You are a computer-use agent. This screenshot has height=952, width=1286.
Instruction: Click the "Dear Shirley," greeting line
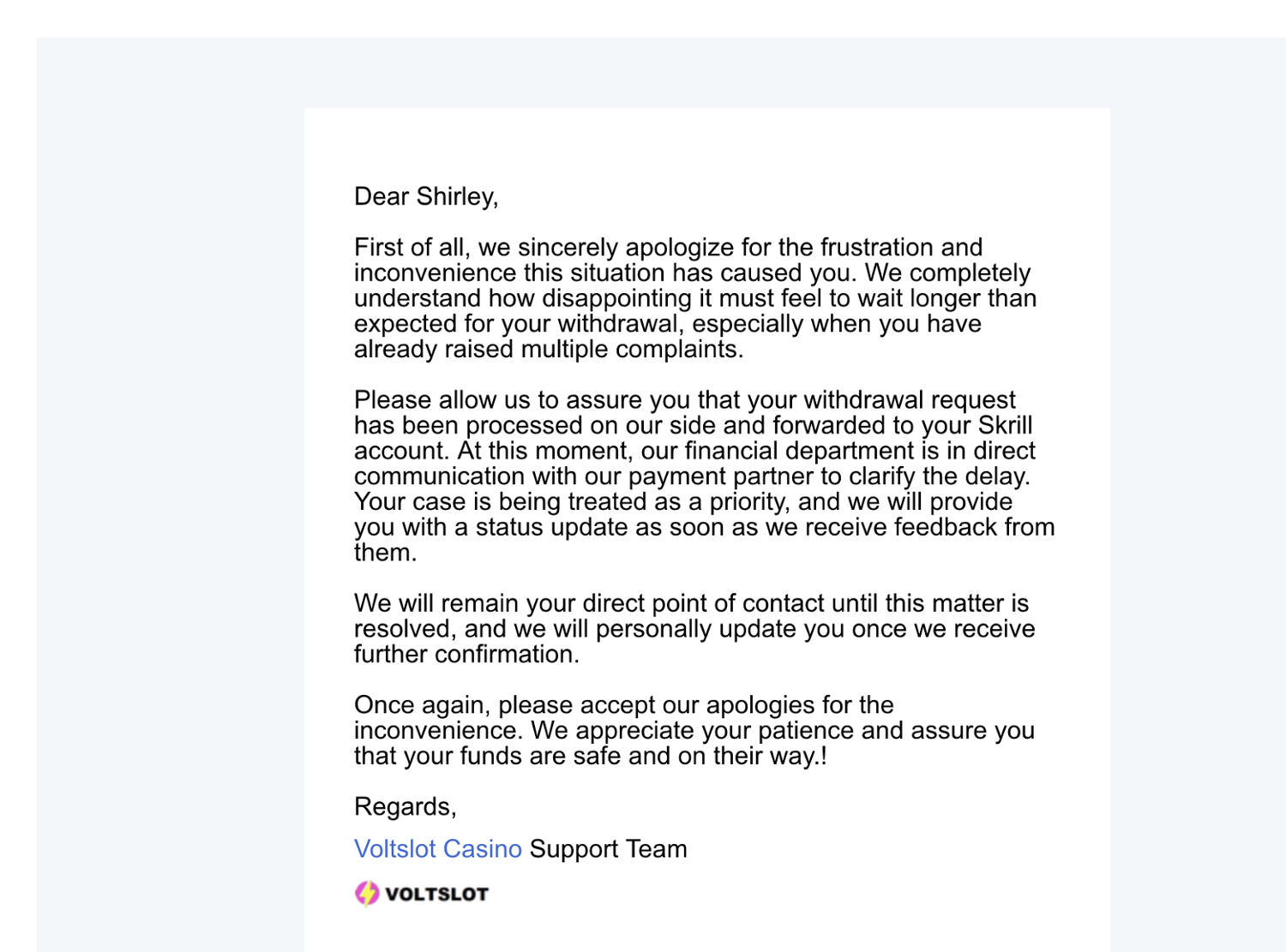pyautogui.click(x=426, y=197)
